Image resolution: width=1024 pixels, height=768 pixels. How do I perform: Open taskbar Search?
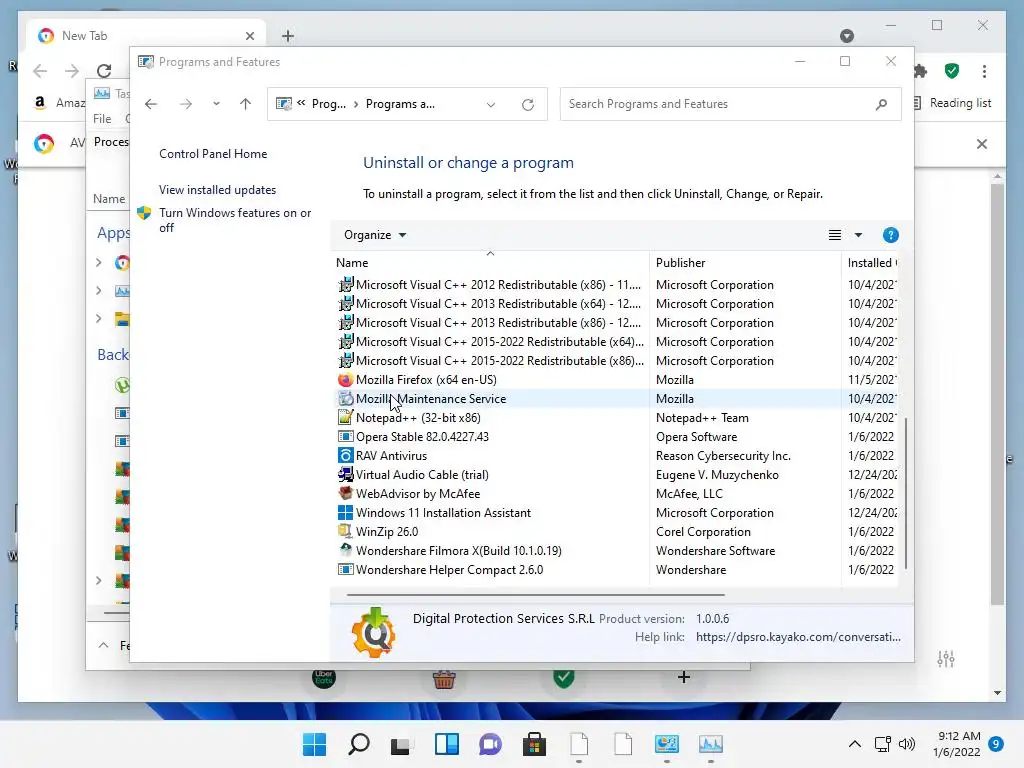pyautogui.click(x=359, y=744)
